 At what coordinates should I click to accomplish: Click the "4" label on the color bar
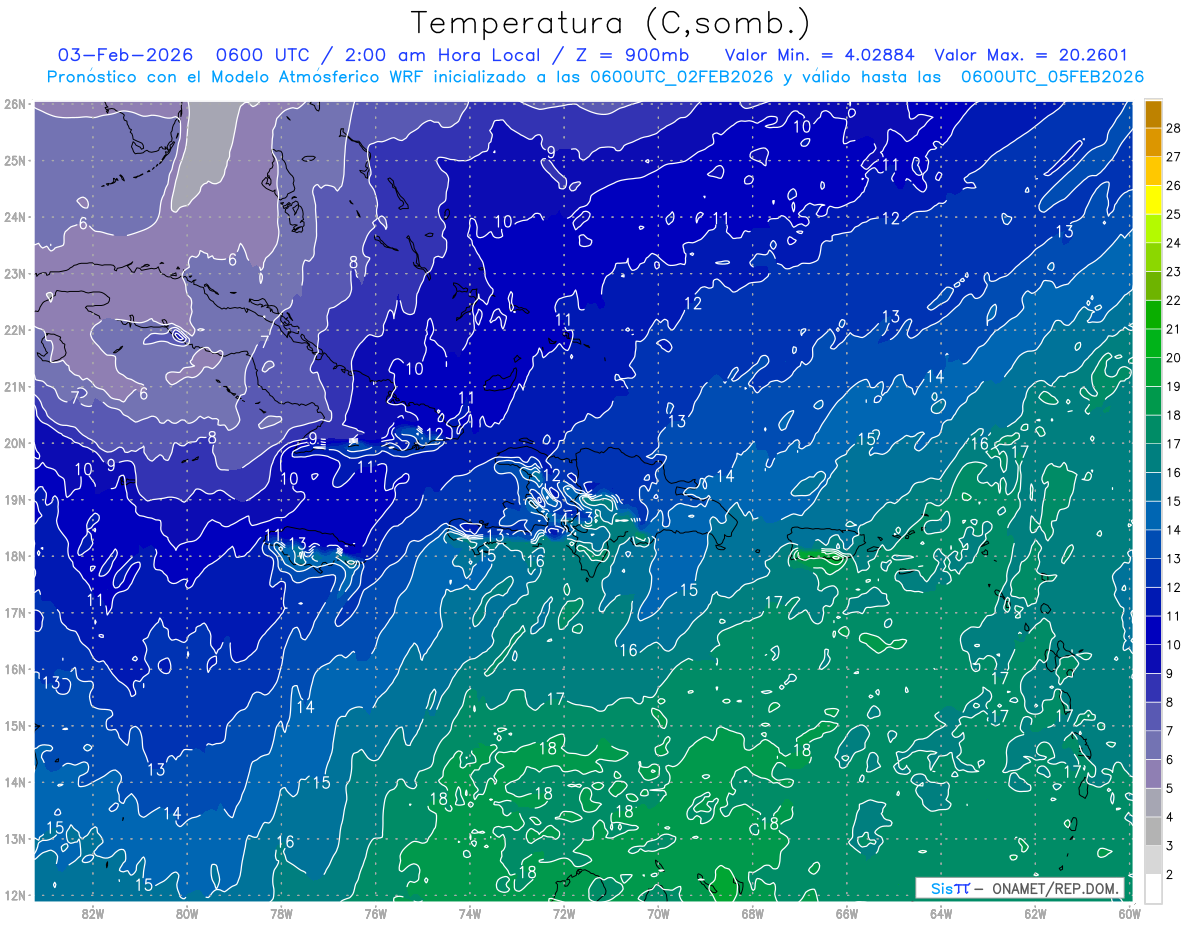(x=1170, y=817)
